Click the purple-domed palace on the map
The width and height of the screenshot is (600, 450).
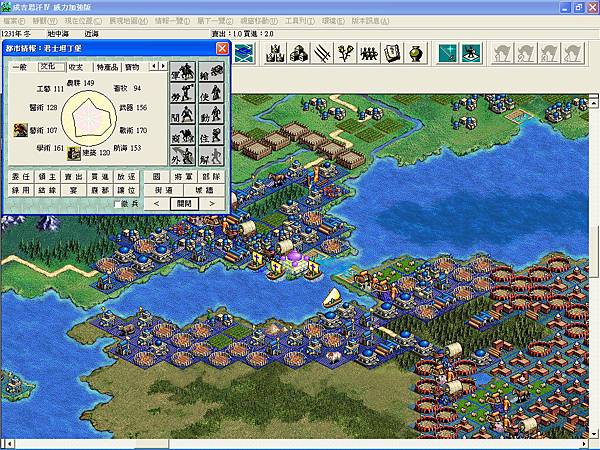click(x=293, y=261)
